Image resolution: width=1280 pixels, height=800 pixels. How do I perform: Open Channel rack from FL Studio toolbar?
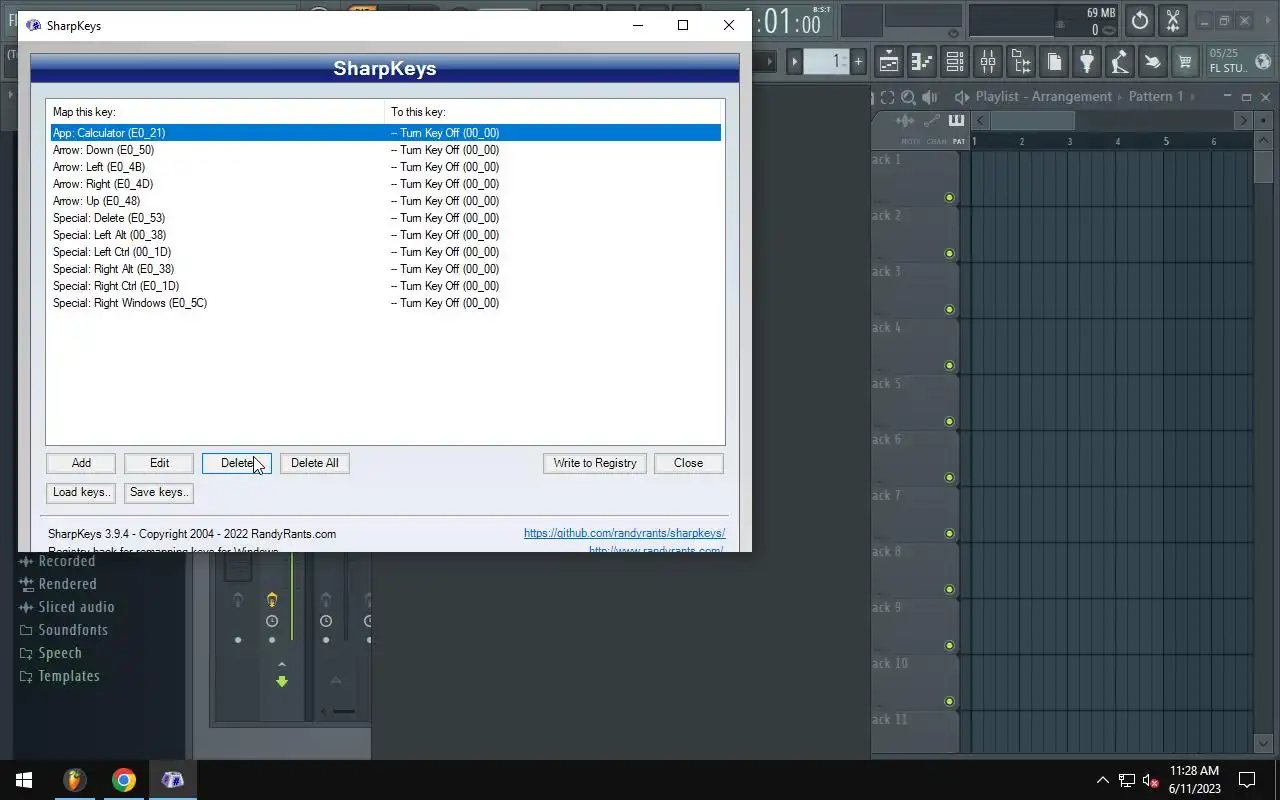955,62
